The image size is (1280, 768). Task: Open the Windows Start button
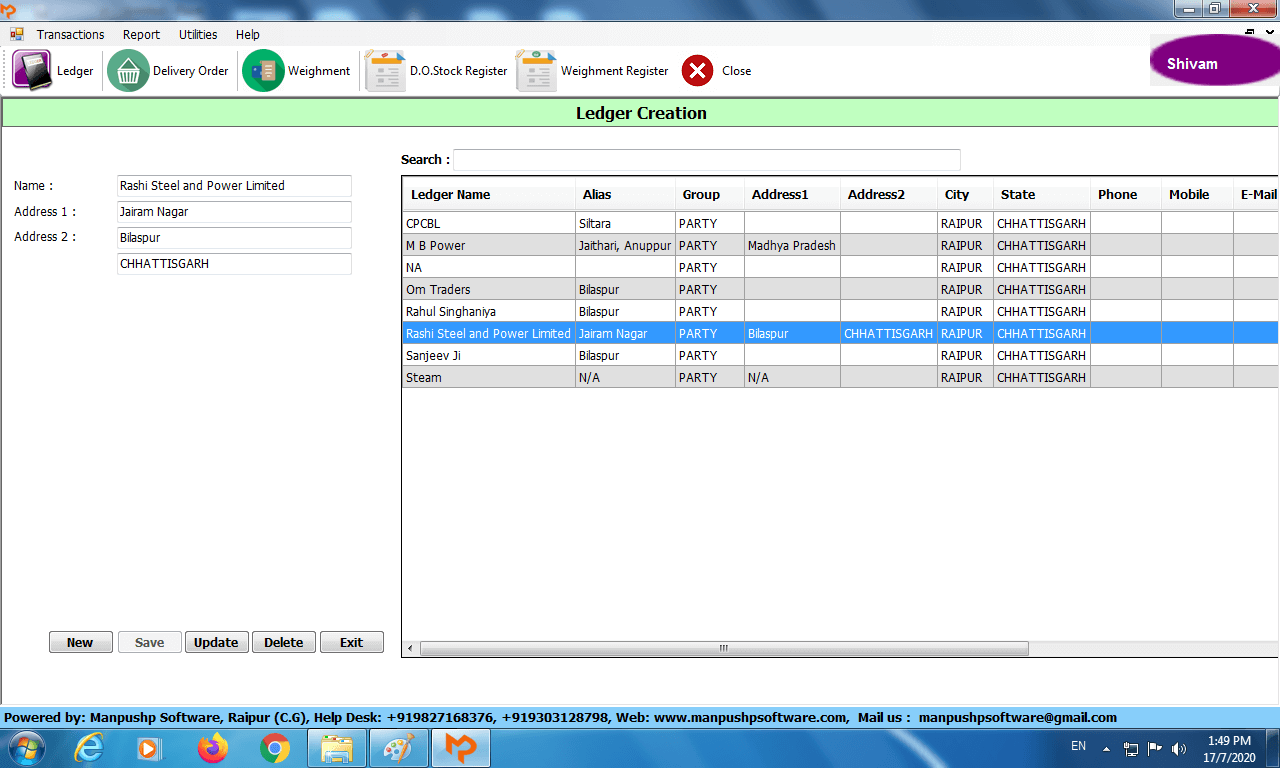pos(25,748)
